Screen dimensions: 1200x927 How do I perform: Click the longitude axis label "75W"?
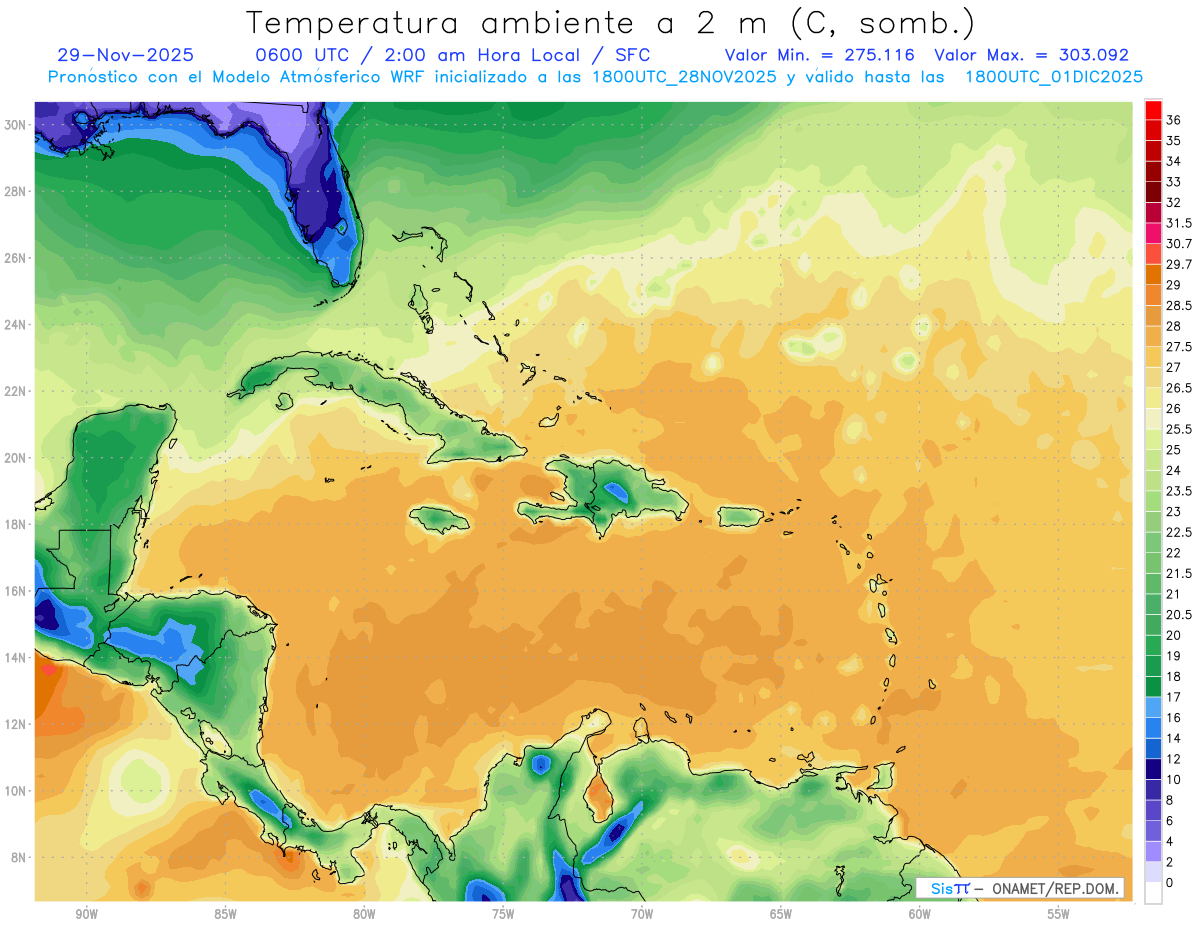(x=503, y=914)
